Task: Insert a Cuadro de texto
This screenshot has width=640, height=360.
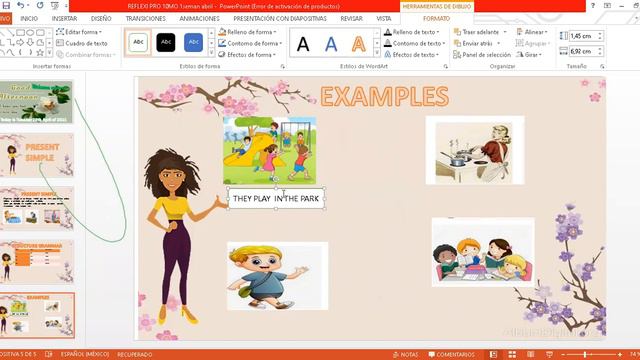Action: [x=82, y=43]
